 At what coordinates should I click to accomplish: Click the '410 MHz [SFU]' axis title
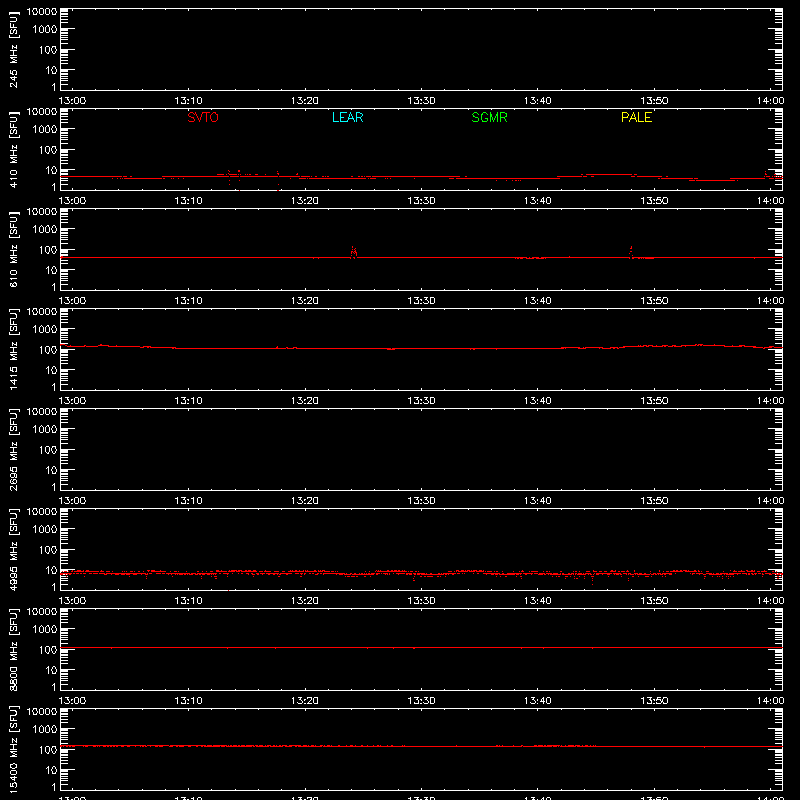(13, 149)
